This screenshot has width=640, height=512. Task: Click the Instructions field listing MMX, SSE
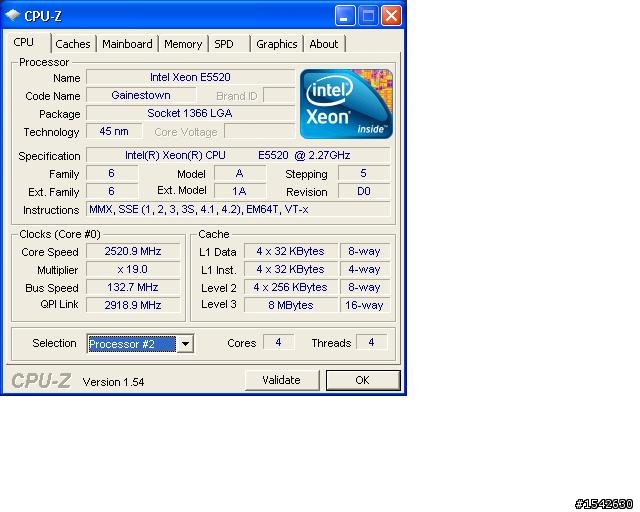pos(238,209)
